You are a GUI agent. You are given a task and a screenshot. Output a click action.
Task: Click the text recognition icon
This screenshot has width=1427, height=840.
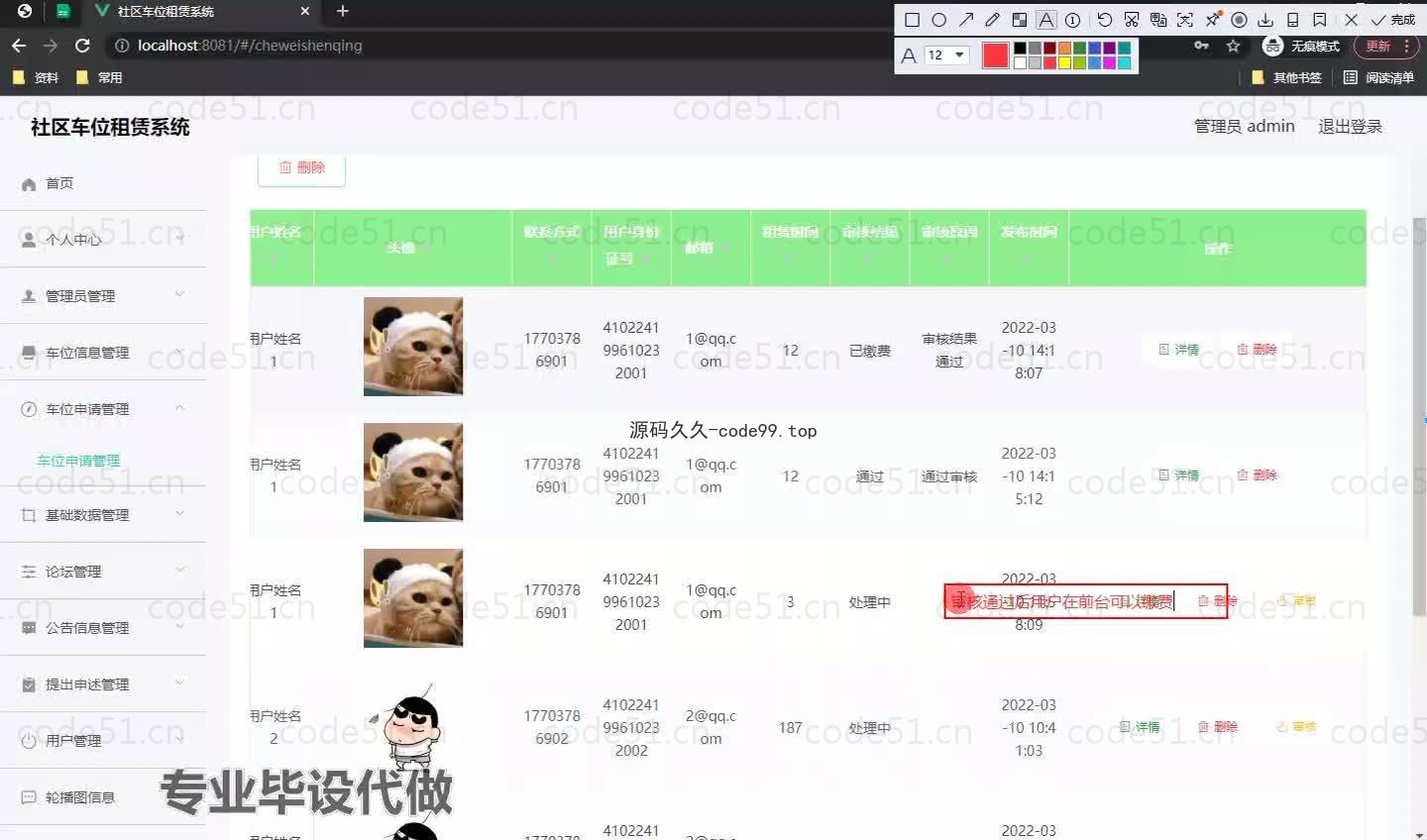pos(1185,20)
